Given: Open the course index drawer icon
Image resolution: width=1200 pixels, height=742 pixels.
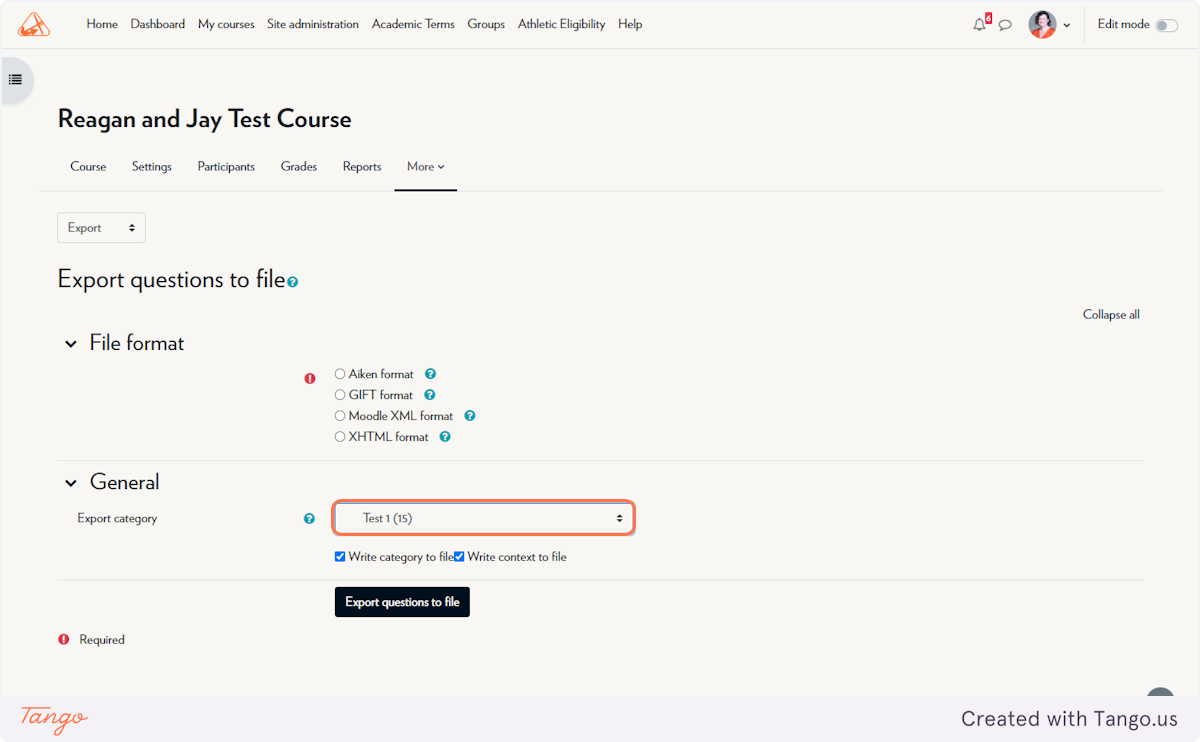Looking at the screenshot, I should tap(15, 79).
